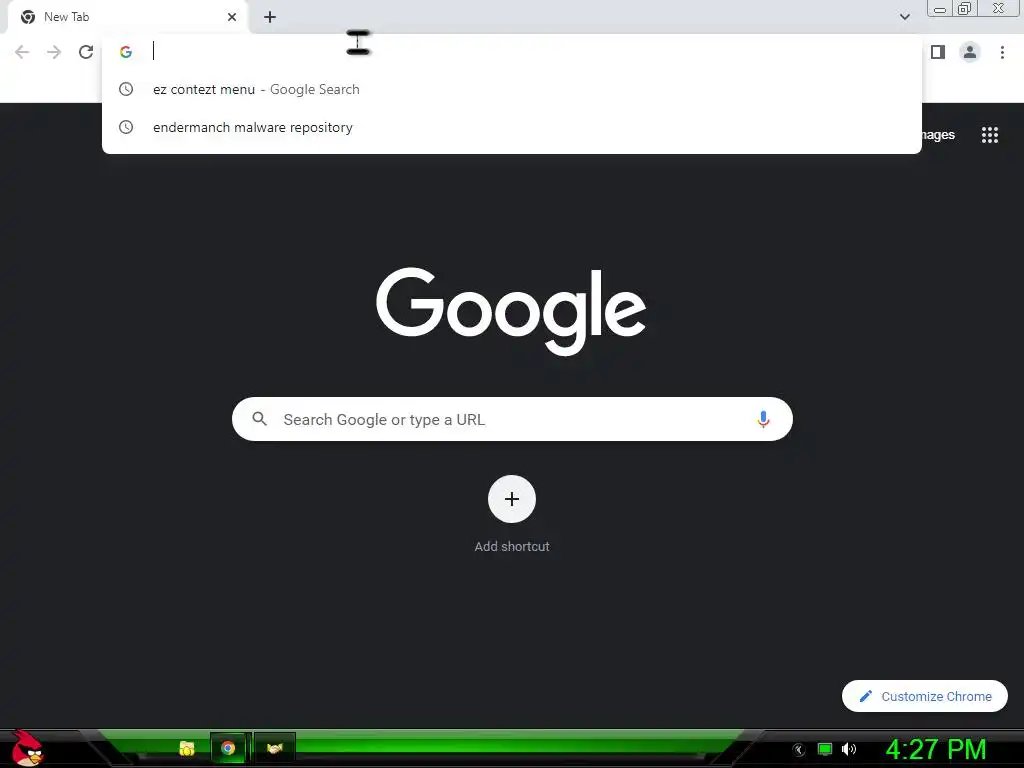Open a new tab with the plus button
This screenshot has height=768, width=1024.
tap(270, 17)
